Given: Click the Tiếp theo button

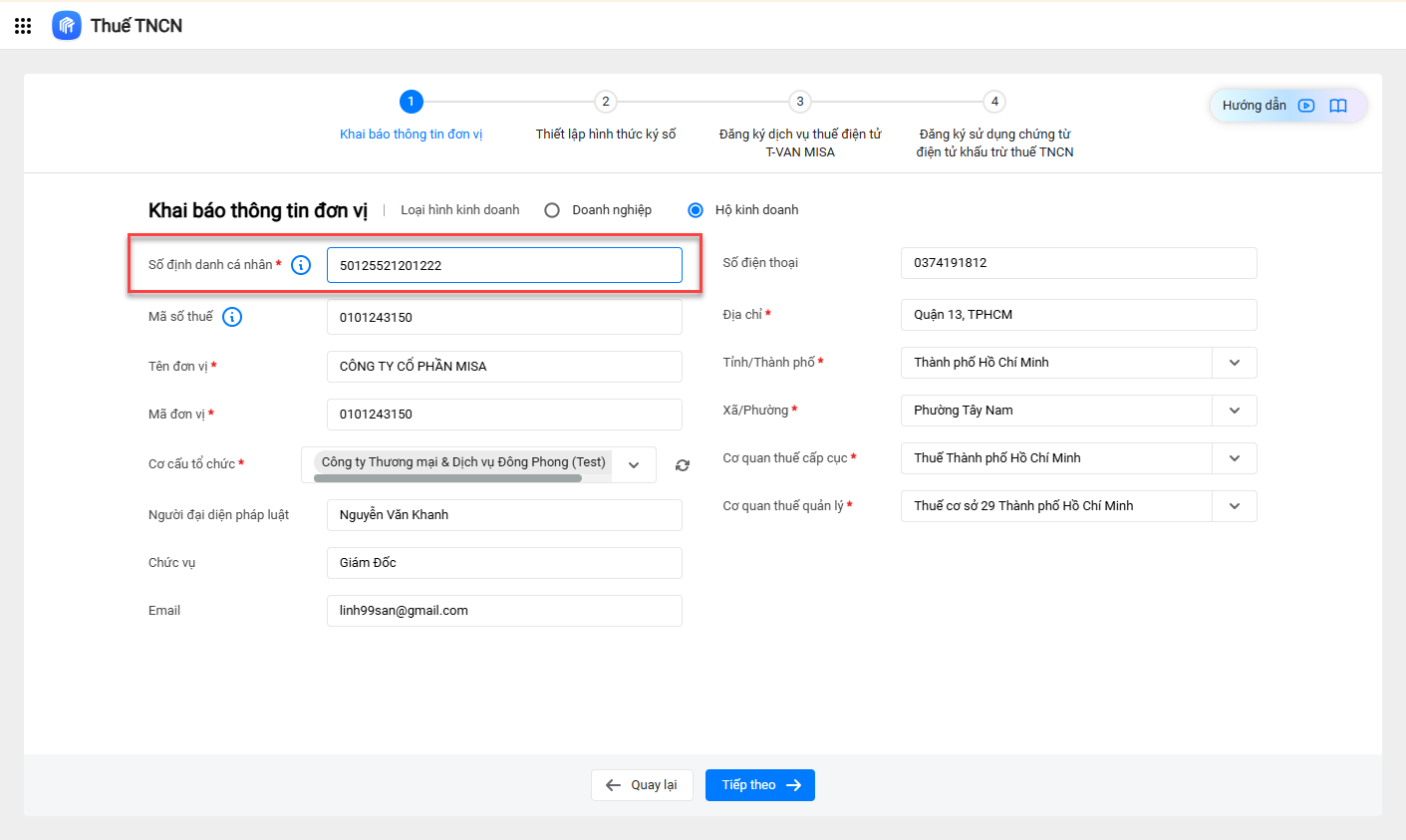Looking at the screenshot, I should pyautogui.click(x=760, y=785).
